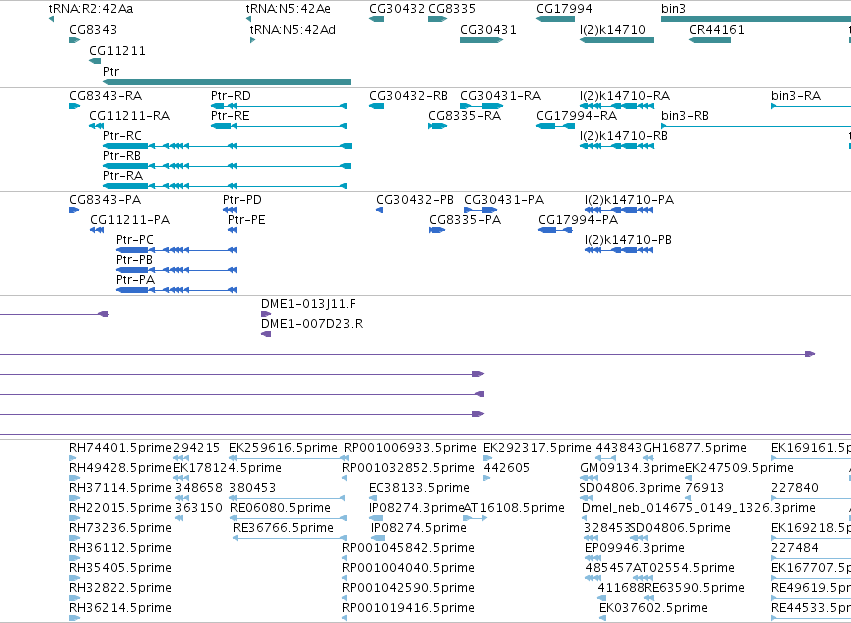The width and height of the screenshot is (851, 623).
Task: Click the RP001006933.5prime EST label
Action: [x=410, y=448]
